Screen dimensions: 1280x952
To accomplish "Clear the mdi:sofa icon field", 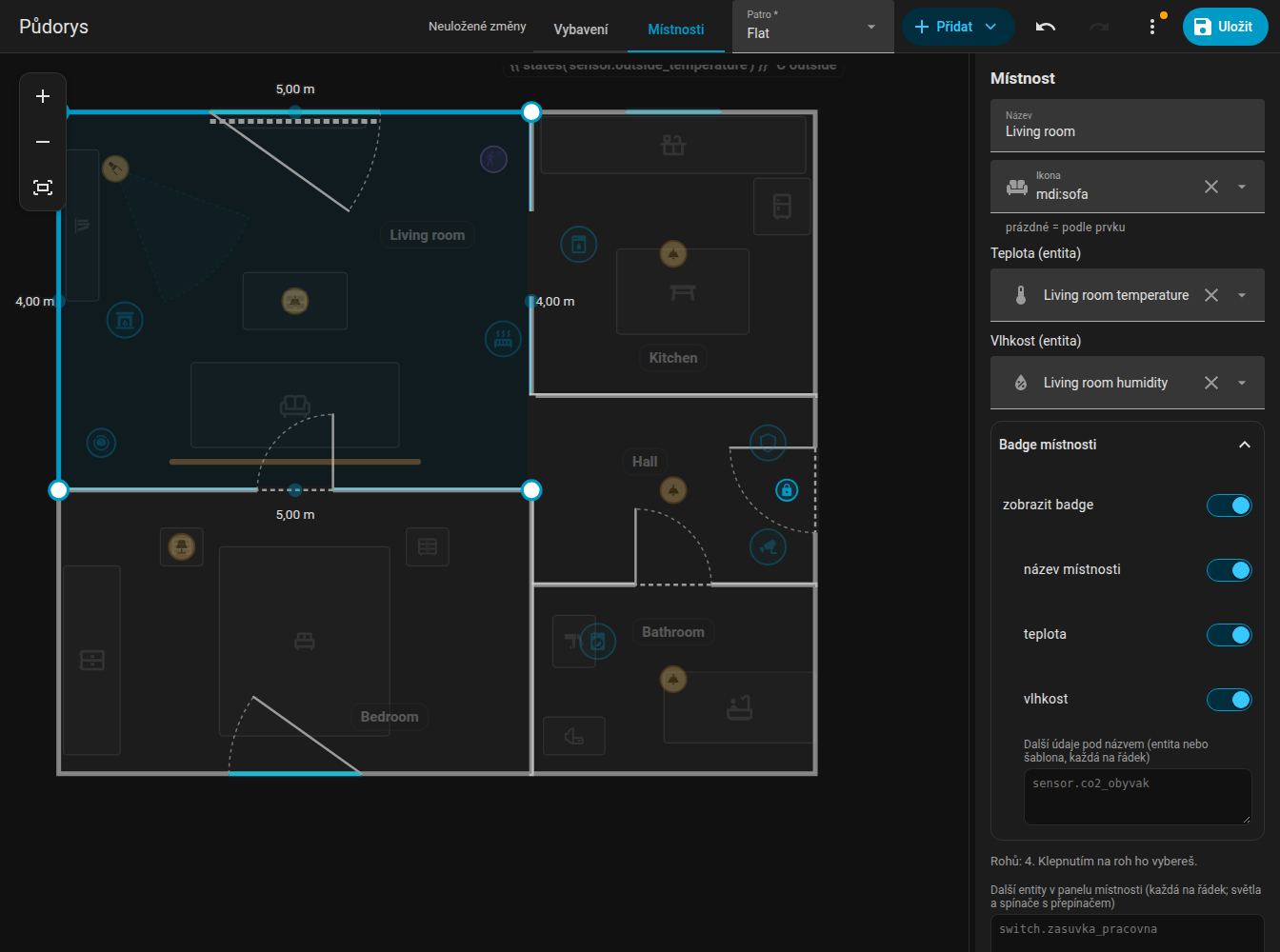I will click(1211, 187).
